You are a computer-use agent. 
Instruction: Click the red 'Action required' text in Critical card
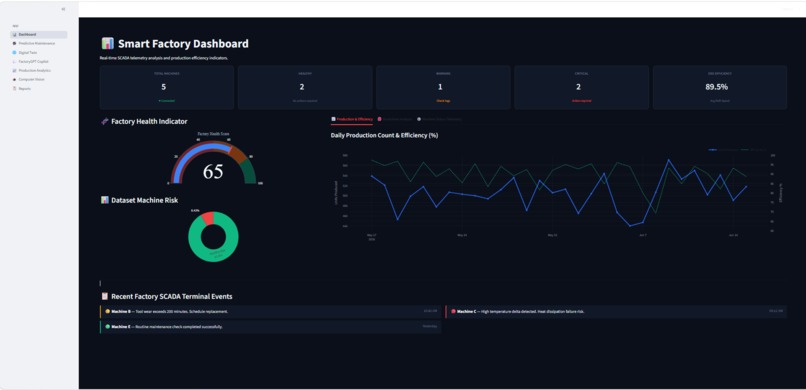click(581, 101)
